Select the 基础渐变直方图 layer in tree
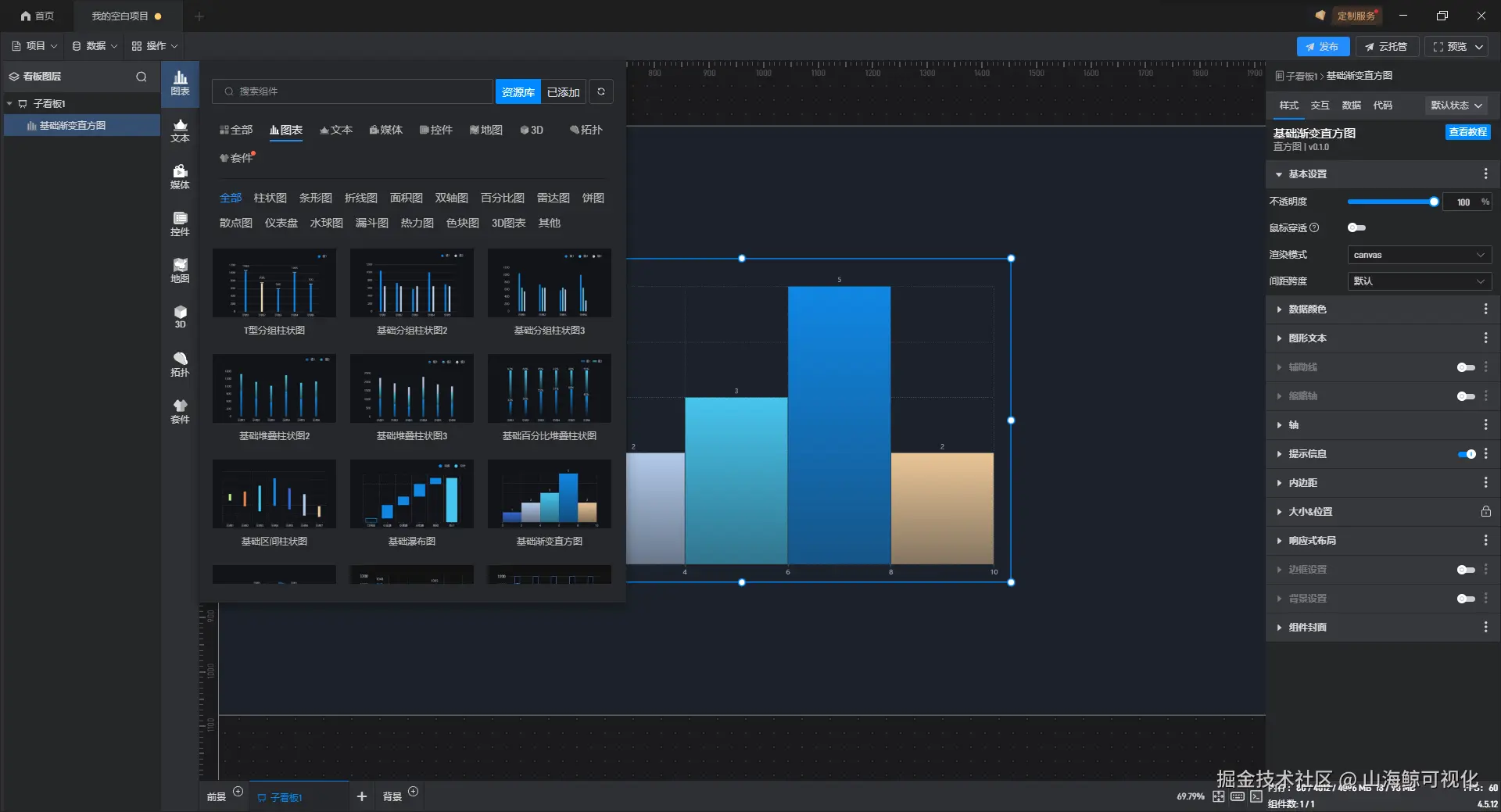1501x812 pixels. tap(82, 125)
